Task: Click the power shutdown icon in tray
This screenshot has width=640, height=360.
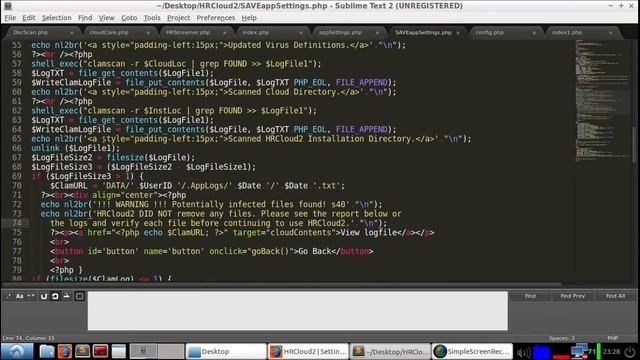Action: 629,351
